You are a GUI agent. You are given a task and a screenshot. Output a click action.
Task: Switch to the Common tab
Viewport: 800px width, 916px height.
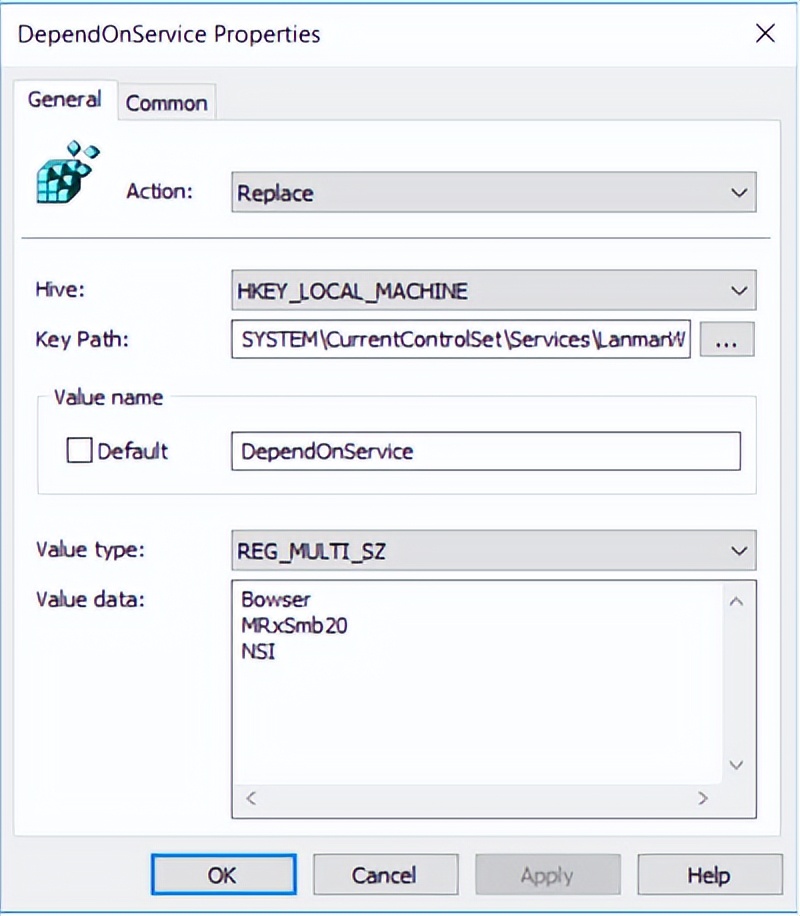click(x=166, y=102)
